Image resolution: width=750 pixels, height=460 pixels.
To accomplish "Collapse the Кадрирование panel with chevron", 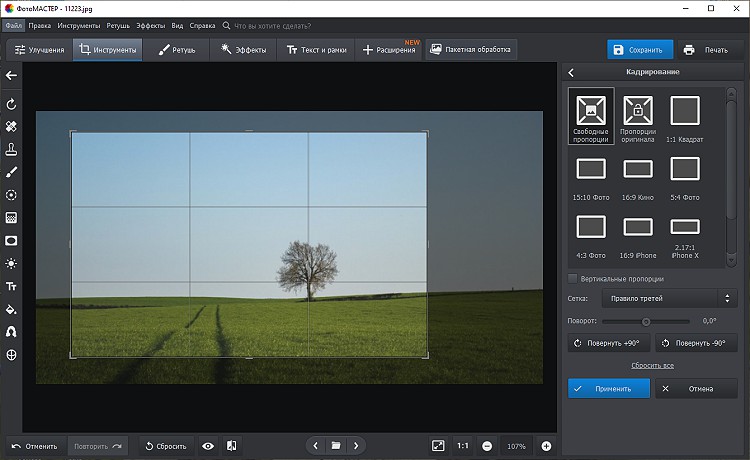I will click(571, 72).
